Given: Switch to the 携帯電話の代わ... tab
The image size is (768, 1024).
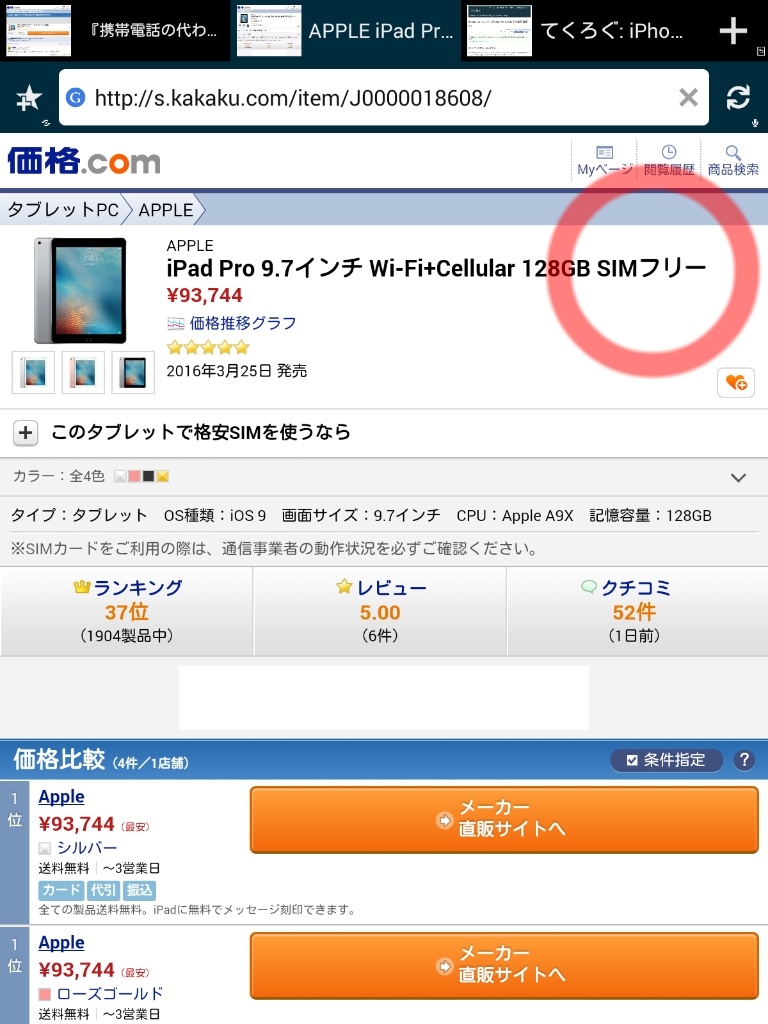Looking at the screenshot, I should click(115, 30).
